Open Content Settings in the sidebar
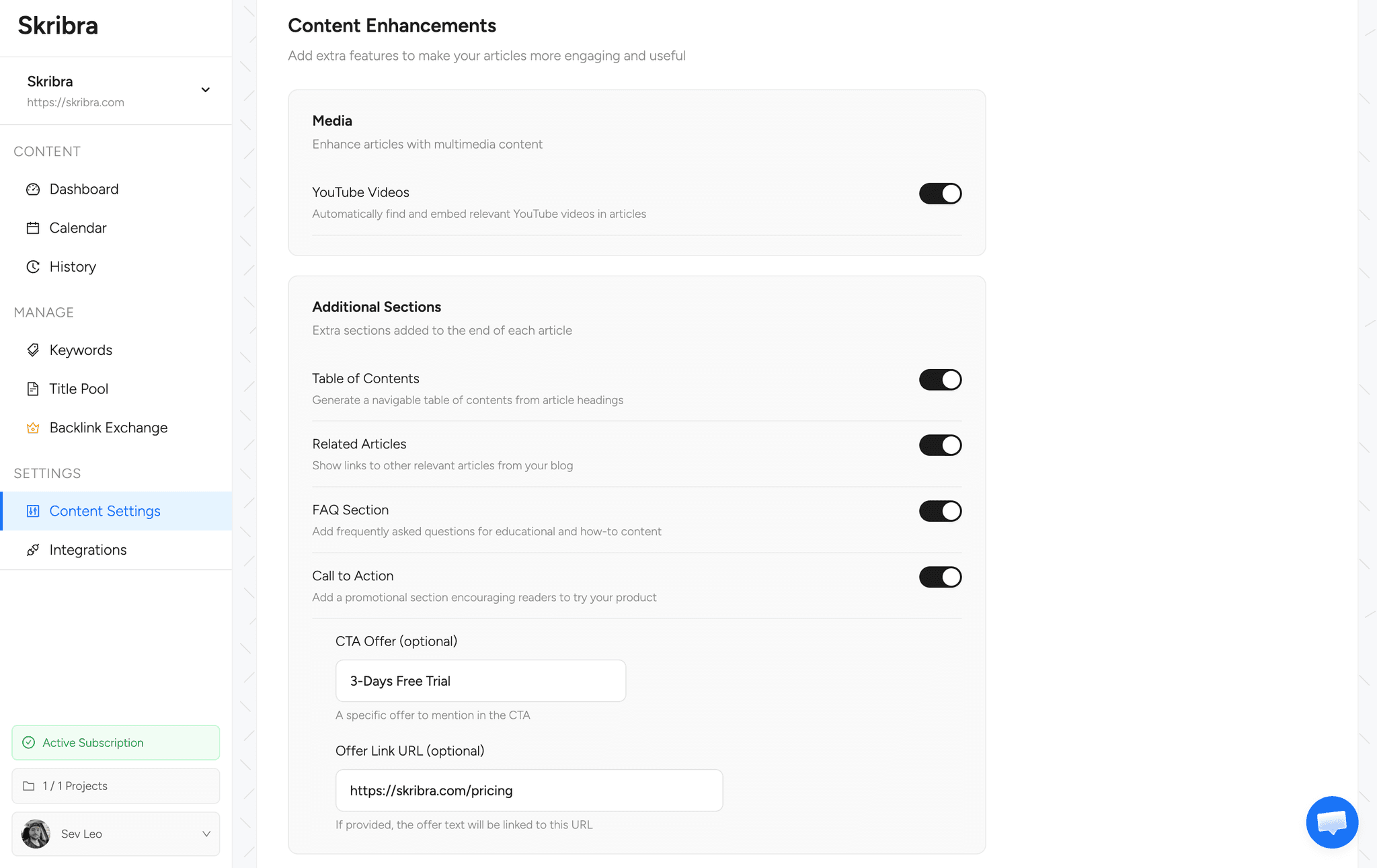 [x=105, y=511]
